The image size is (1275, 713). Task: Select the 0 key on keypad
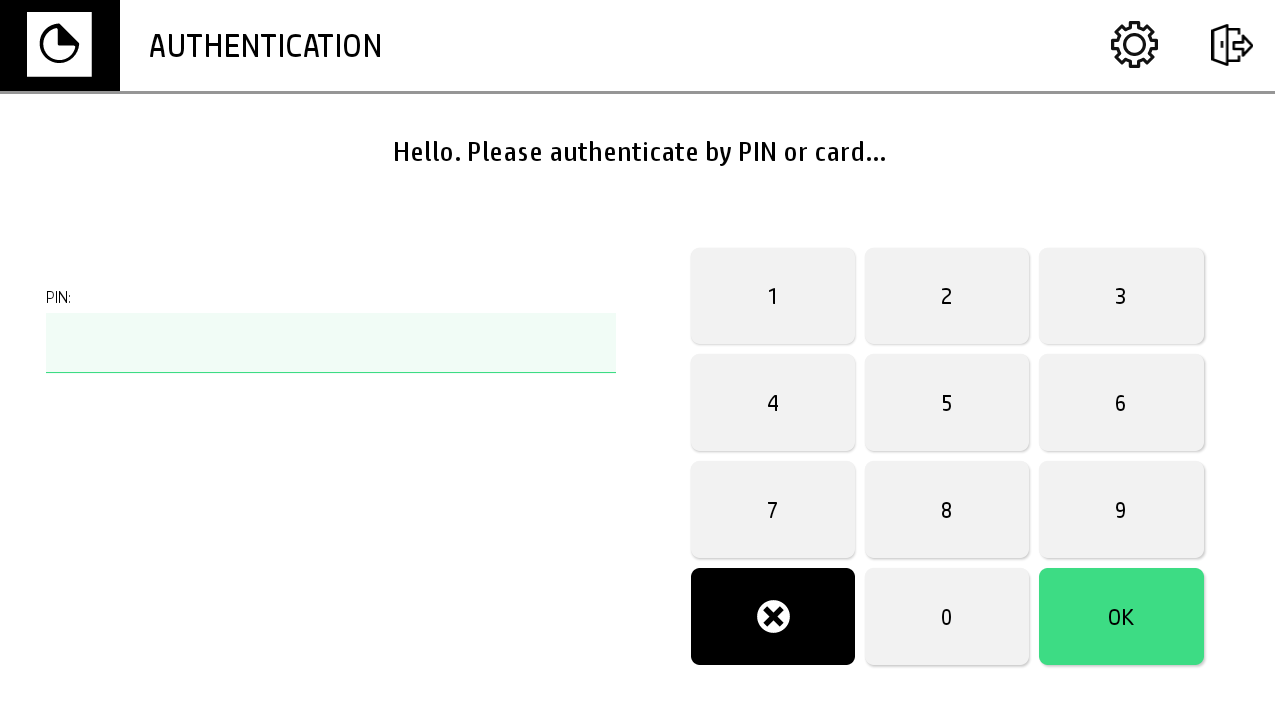coord(947,617)
